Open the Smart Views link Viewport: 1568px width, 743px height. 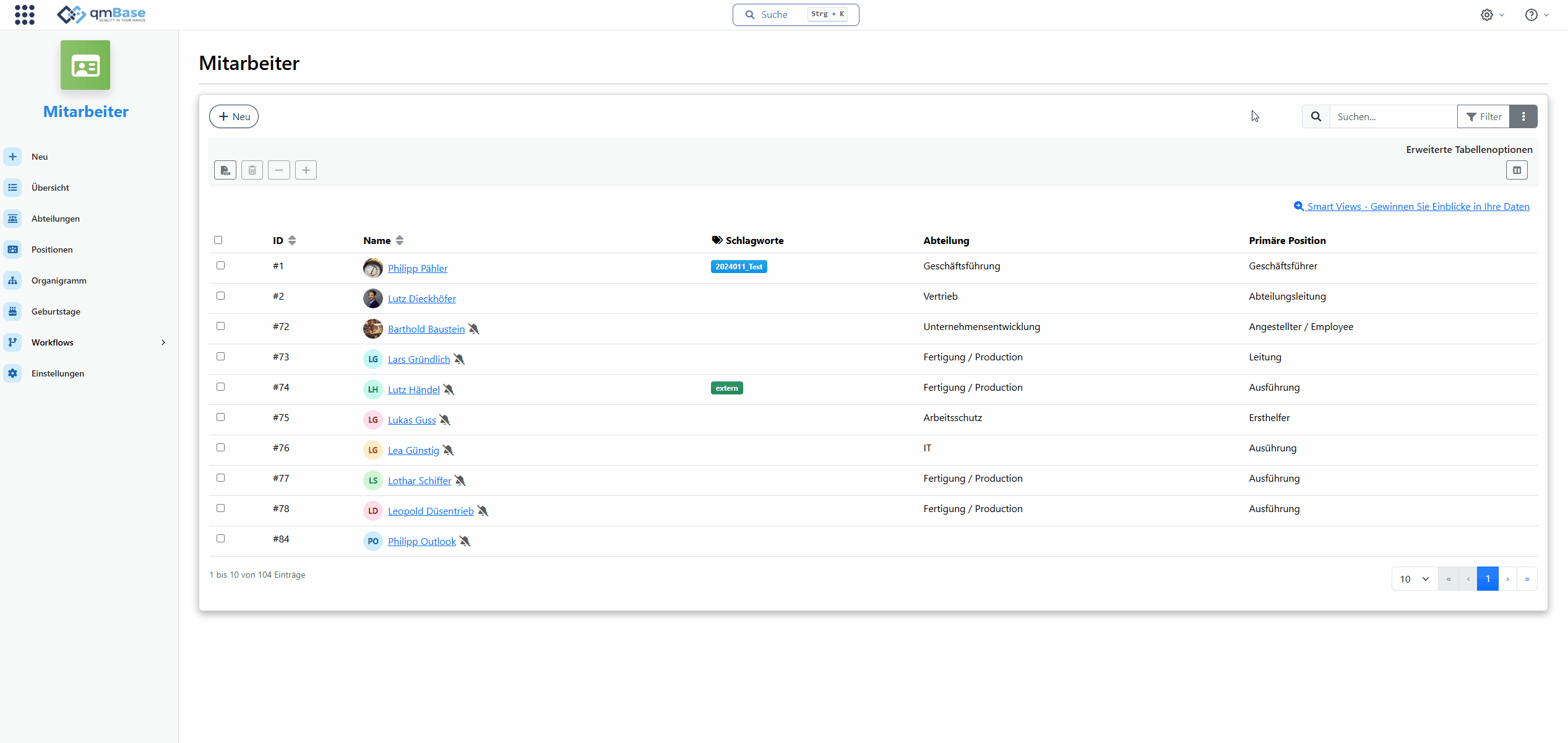(x=1411, y=206)
